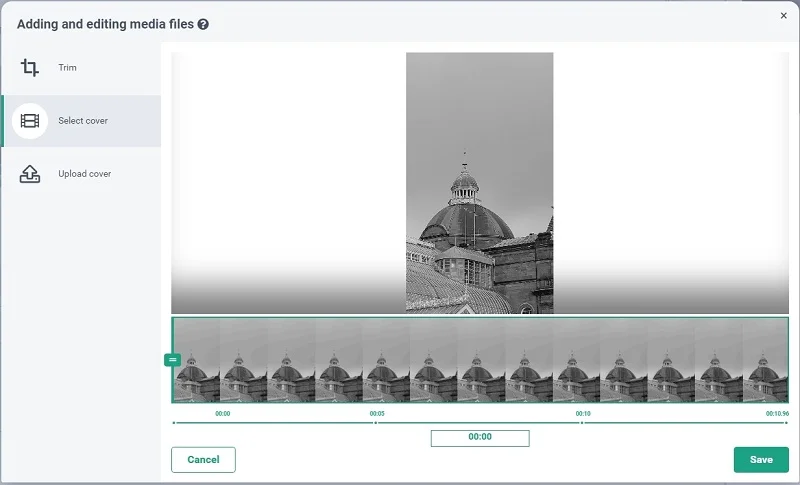Close the media editing dialog
The image size is (800, 485).
coord(783,16)
